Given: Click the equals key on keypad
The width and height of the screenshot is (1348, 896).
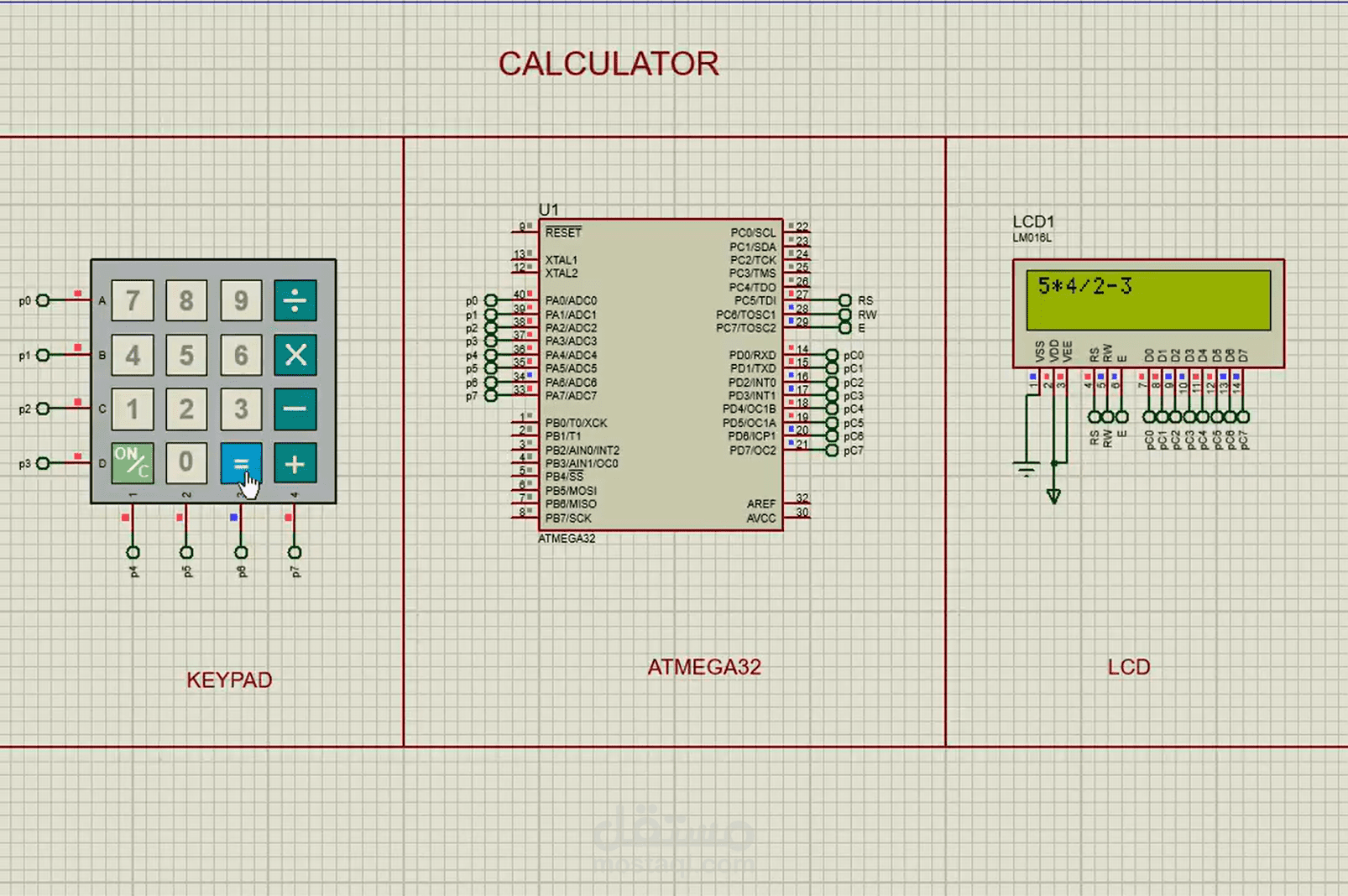Looking at the screenshot, I should coord(241,463).
